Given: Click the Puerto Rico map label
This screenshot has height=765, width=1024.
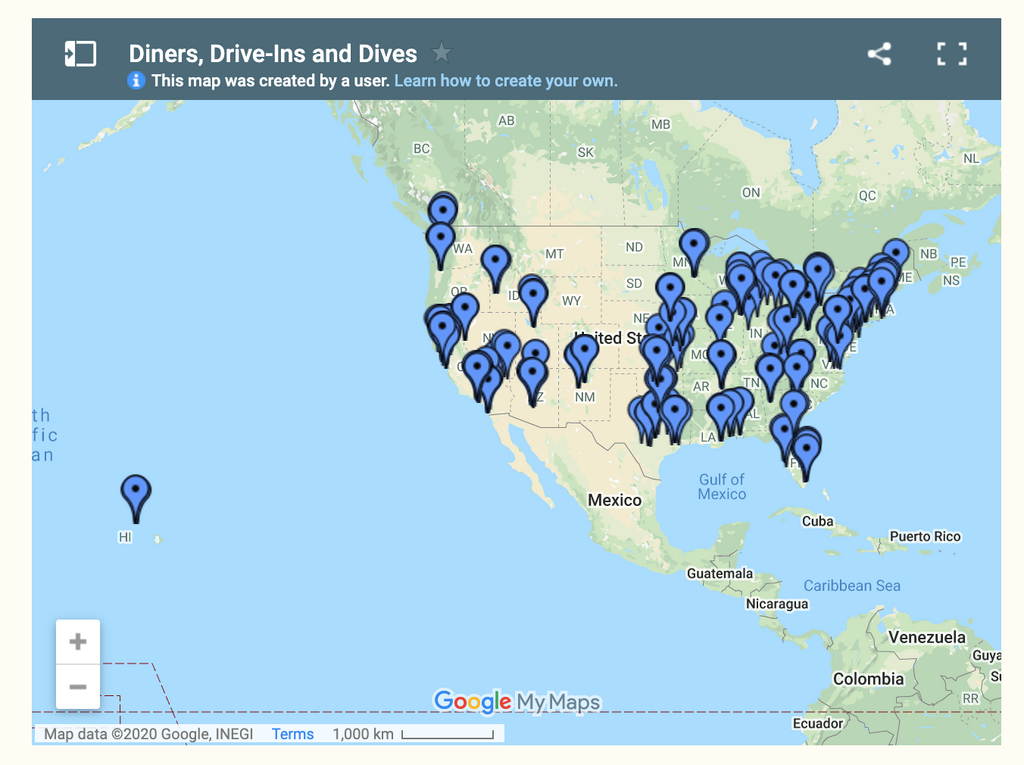Looking at the screenshot, I should pyautogui.click(x=925, y=536).
